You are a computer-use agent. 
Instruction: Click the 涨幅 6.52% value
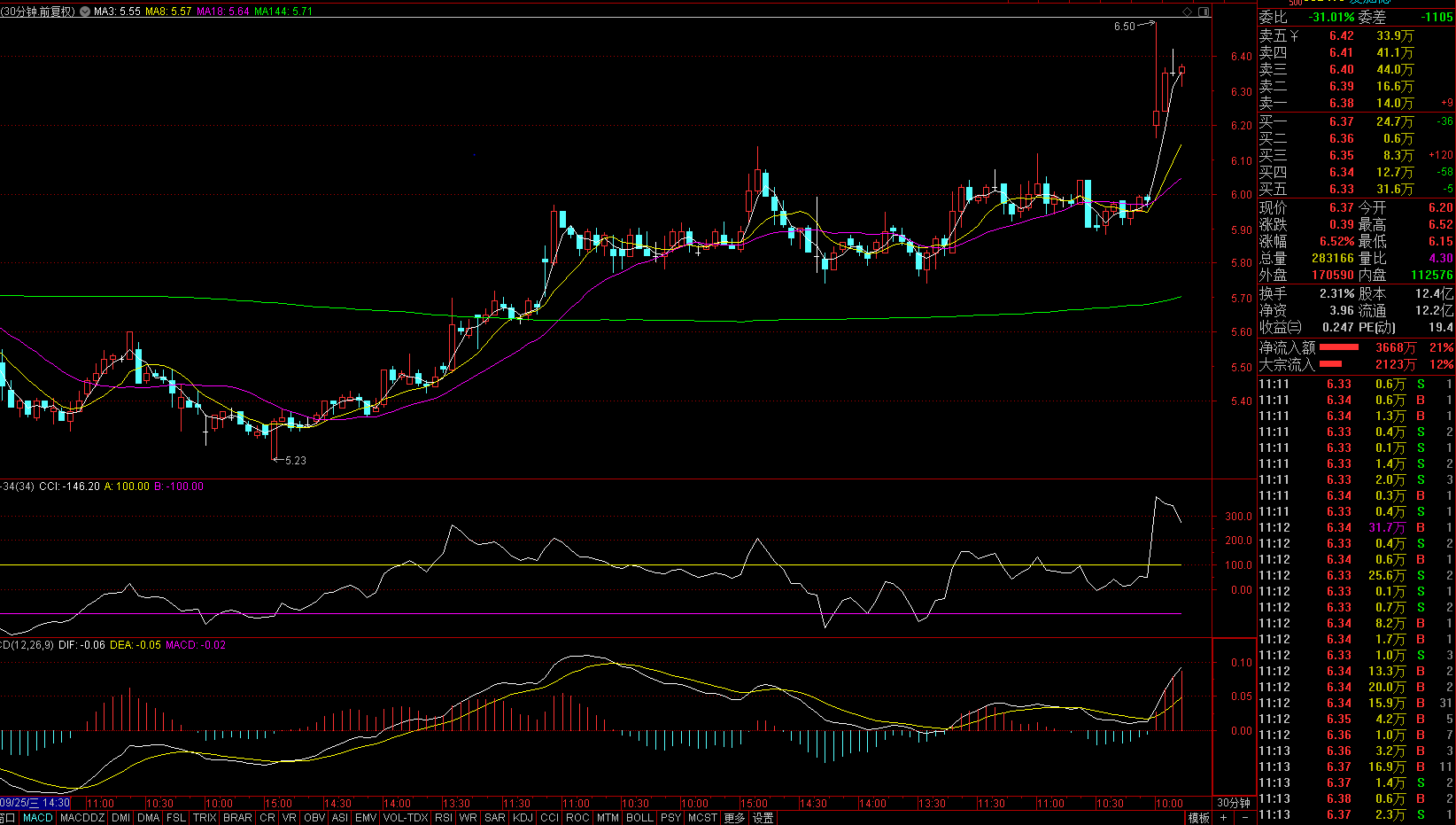(x=1336, y=241)
